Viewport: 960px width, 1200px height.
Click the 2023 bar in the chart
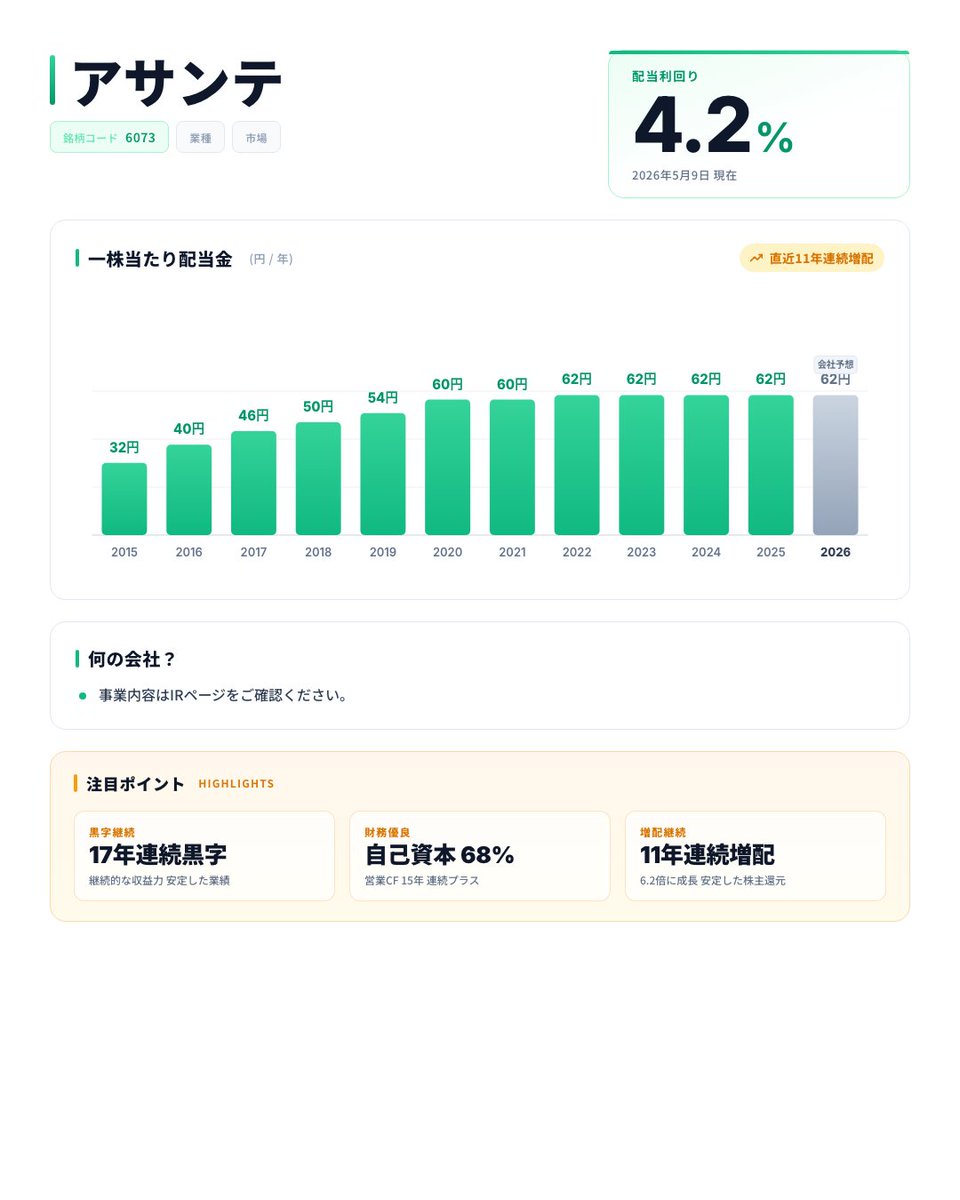point(641,465)
